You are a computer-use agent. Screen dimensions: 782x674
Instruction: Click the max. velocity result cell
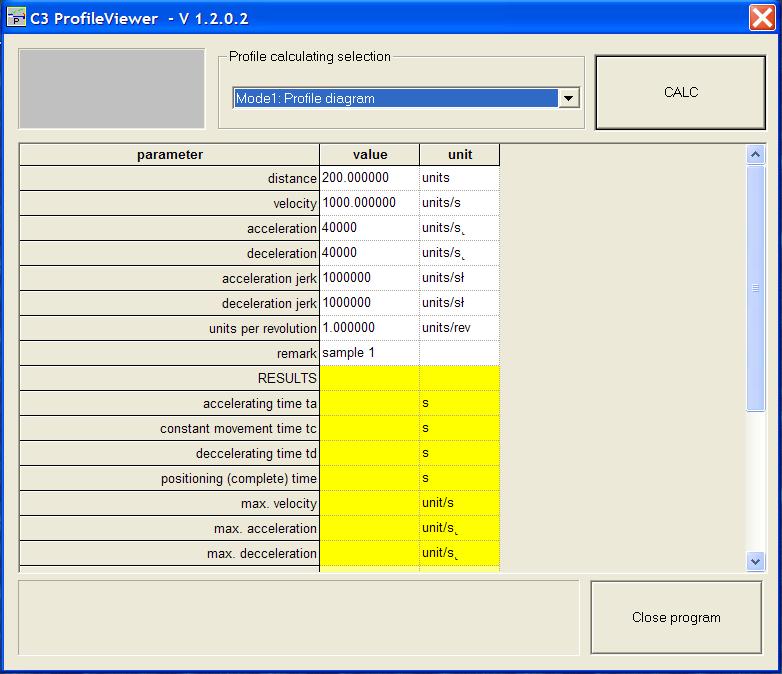pyautogui.click(x=370, y=503)
